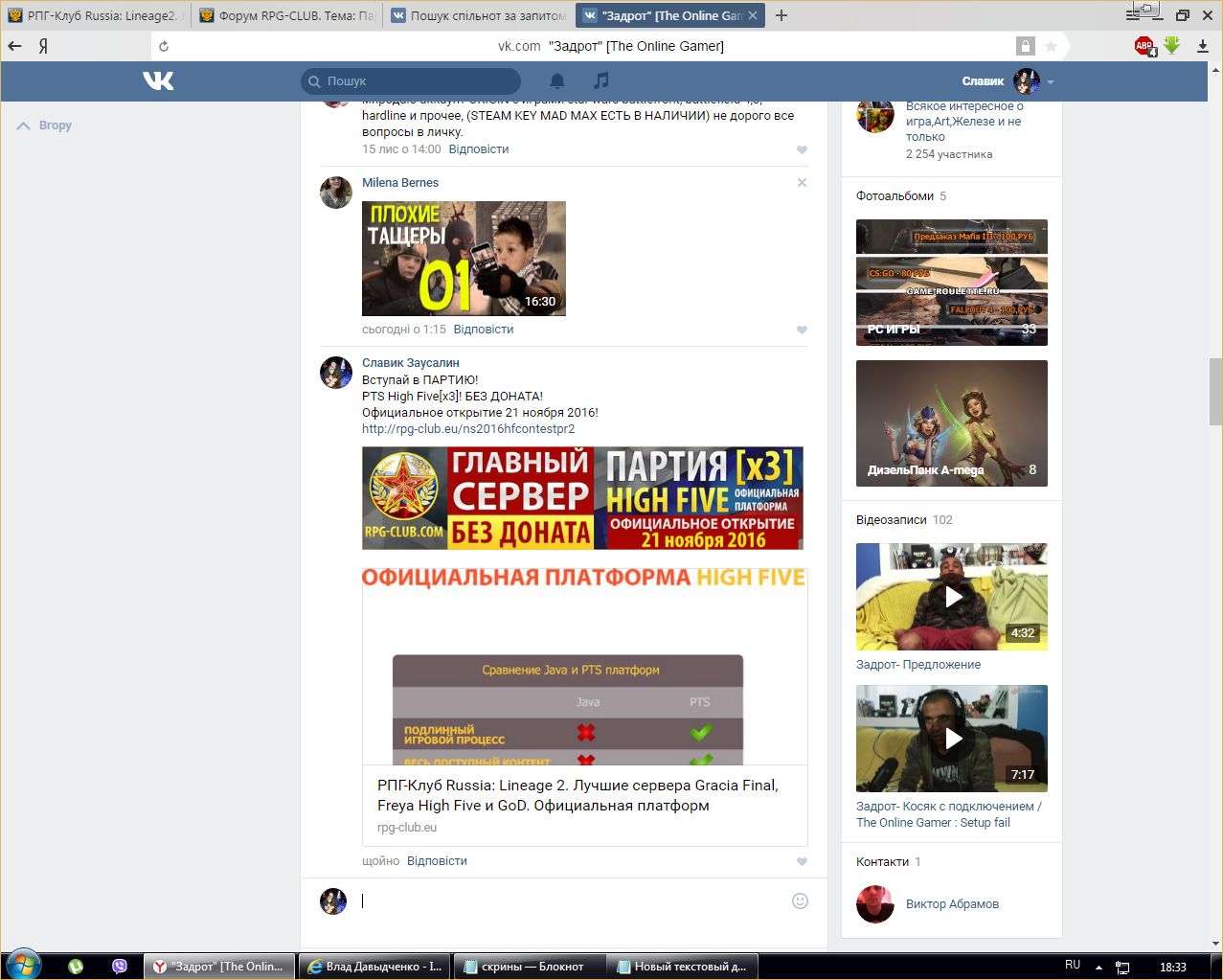
Task: Go back with the browser back arrow
Action: point(14,46)
